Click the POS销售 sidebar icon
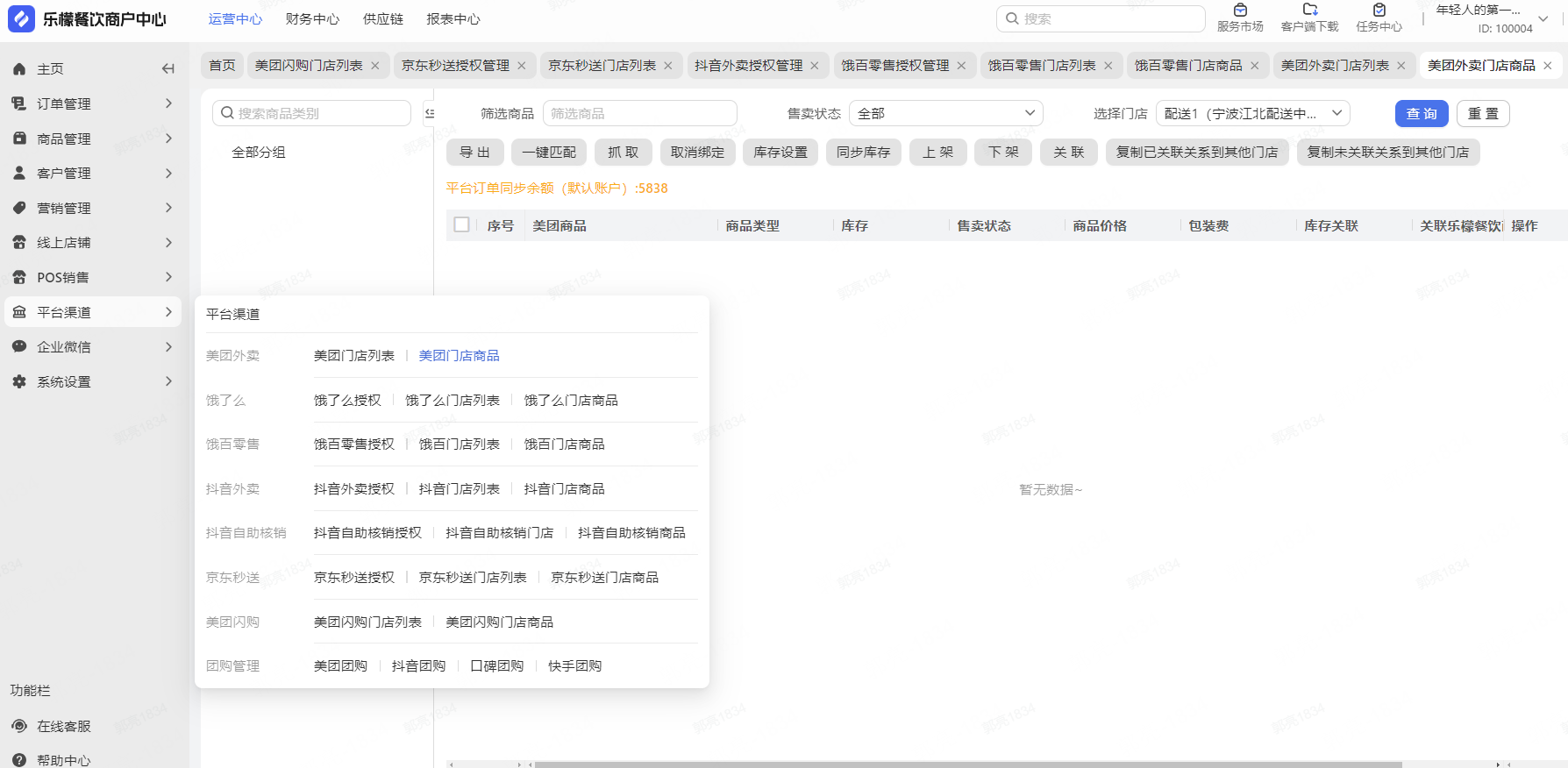The image size is (1568, 768). click(x=19, y=277)
